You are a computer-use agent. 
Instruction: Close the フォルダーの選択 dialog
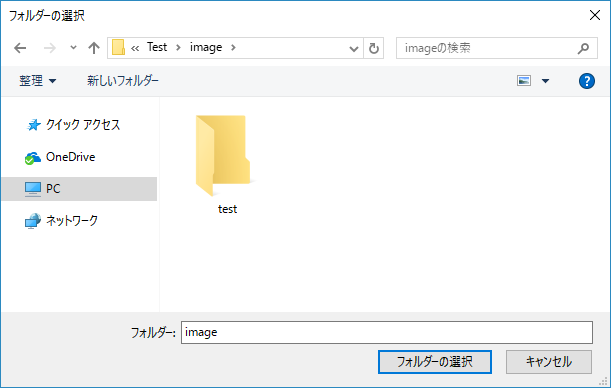pyautogui.click(x=595, y=15)
